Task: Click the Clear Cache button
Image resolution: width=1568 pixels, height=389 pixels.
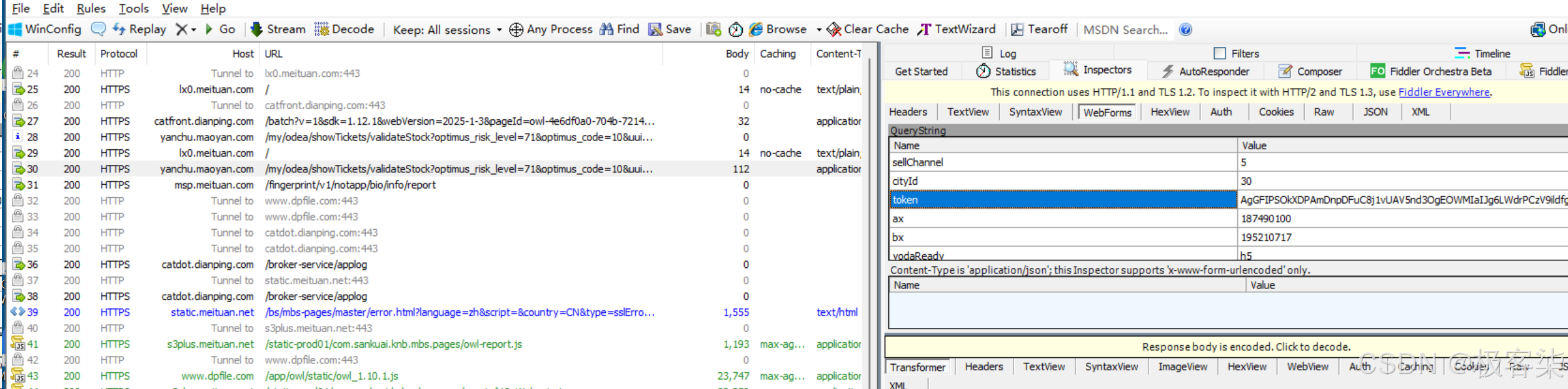Action: (868, 29)
